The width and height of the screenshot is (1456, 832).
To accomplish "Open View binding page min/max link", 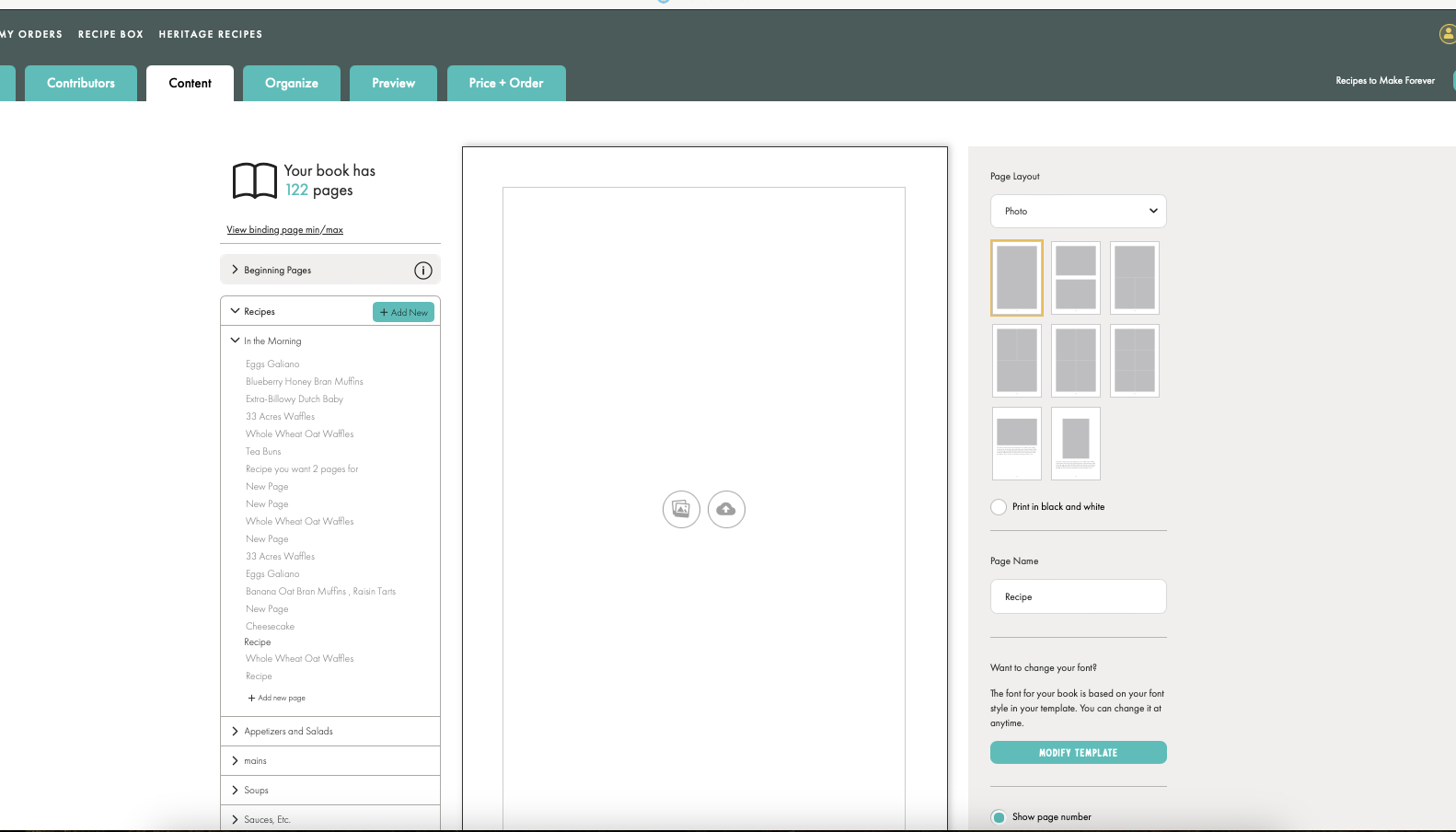I will [x=284, y=230].
